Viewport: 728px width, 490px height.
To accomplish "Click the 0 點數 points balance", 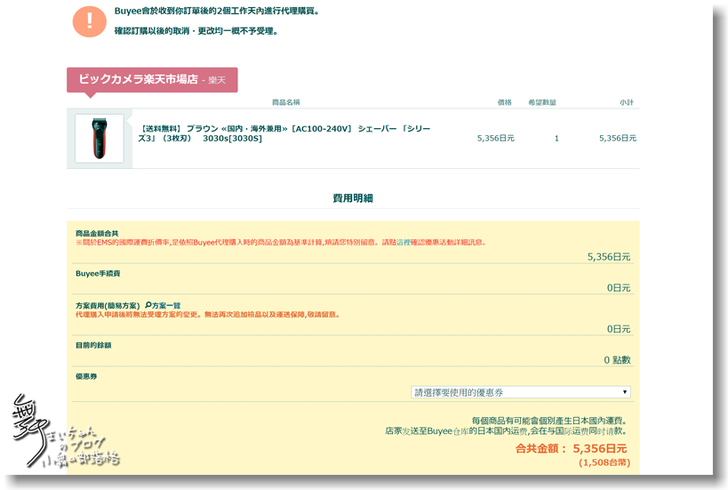I will pyautogui.click(x=616, y=360).
